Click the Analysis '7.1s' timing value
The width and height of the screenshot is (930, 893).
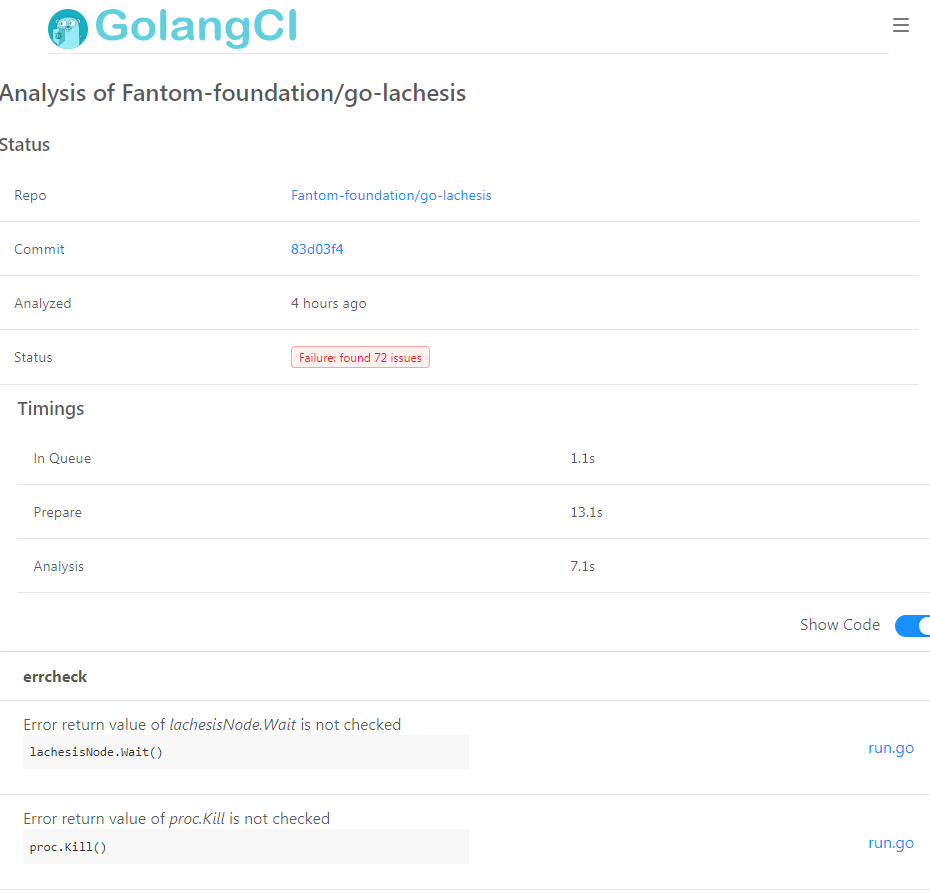pyautogui.click(x=582, y=566)
